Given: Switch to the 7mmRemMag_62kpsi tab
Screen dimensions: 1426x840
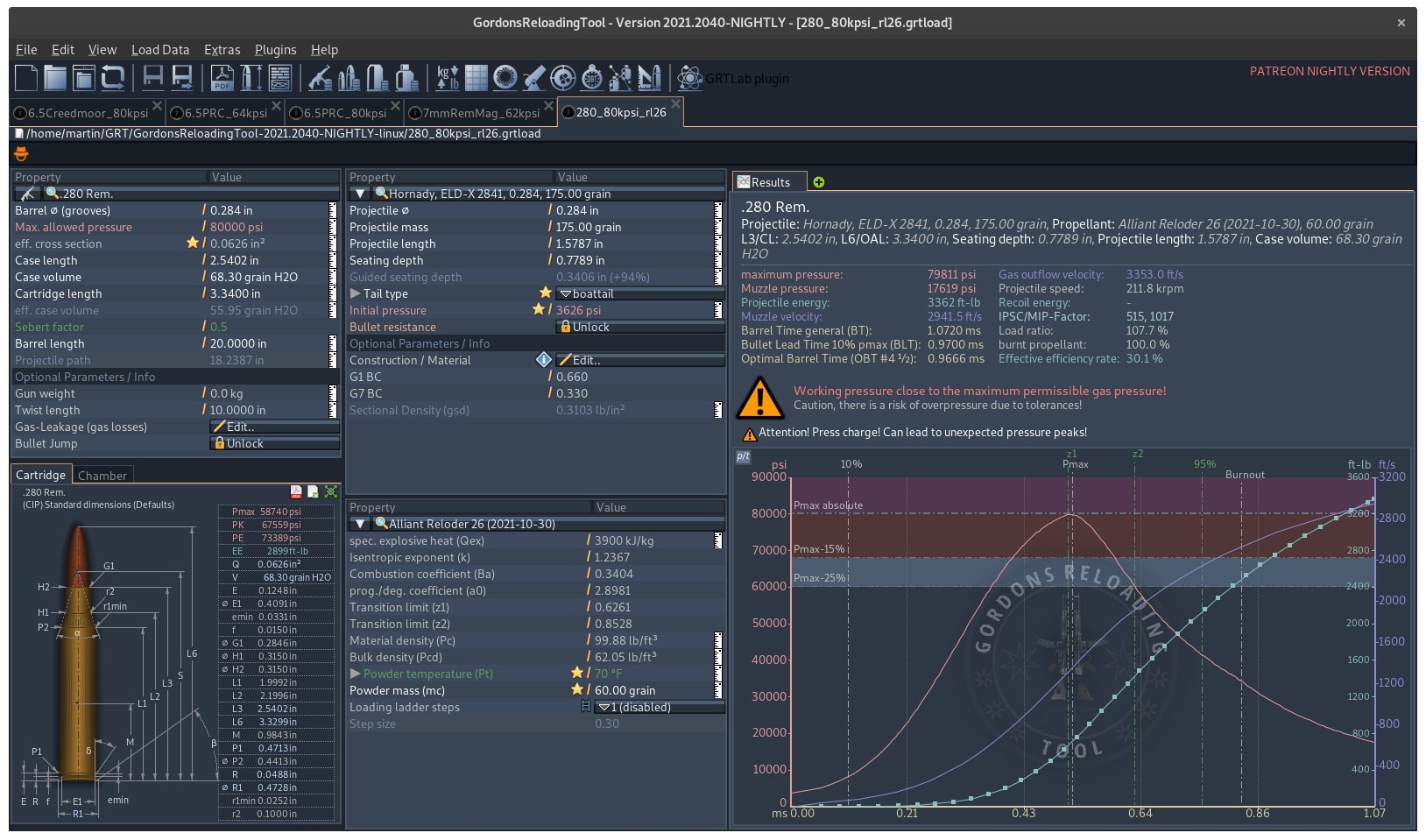Looking at the screenshot, I should 481,113.
